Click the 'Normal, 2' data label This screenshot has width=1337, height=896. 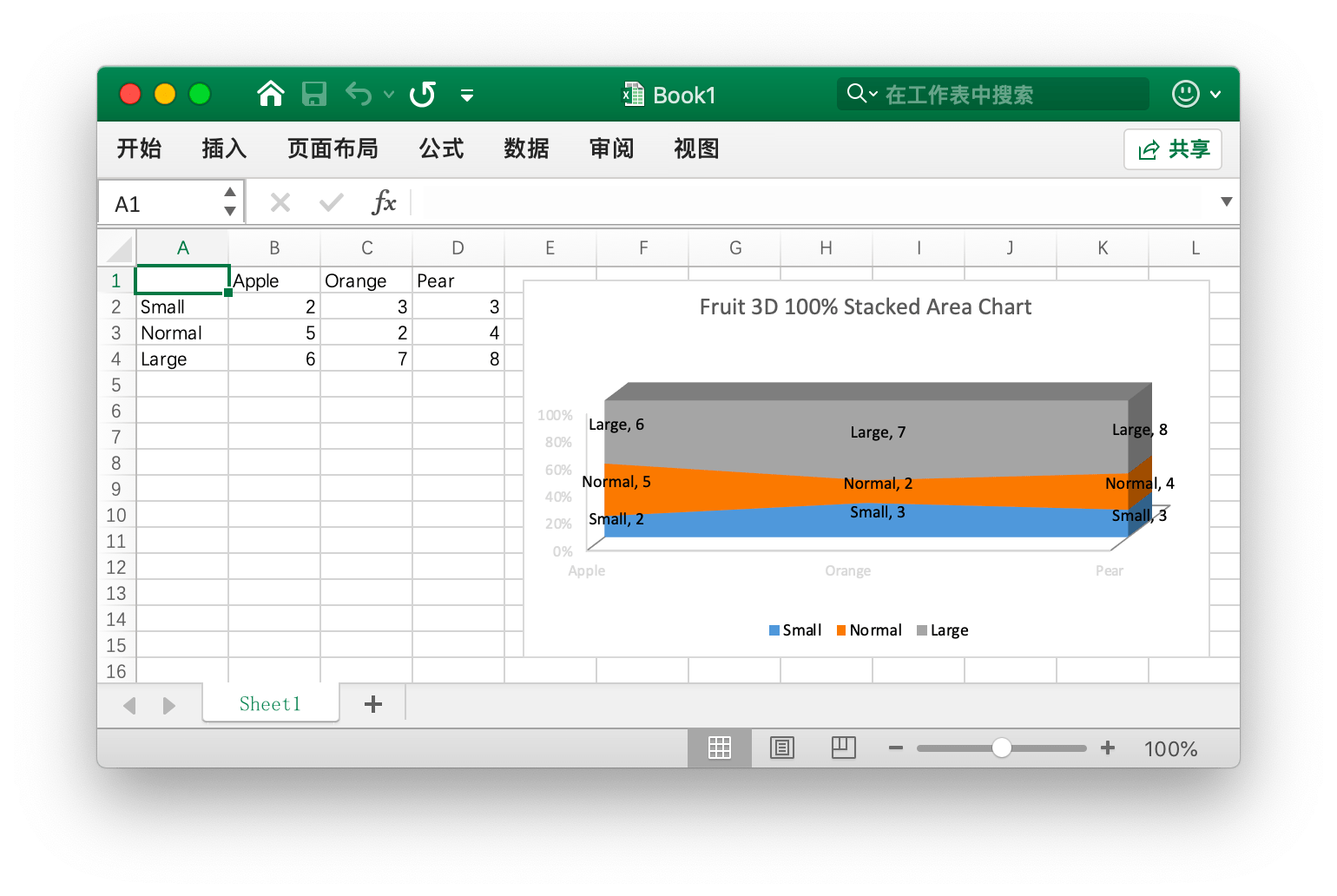click(878, 484)
